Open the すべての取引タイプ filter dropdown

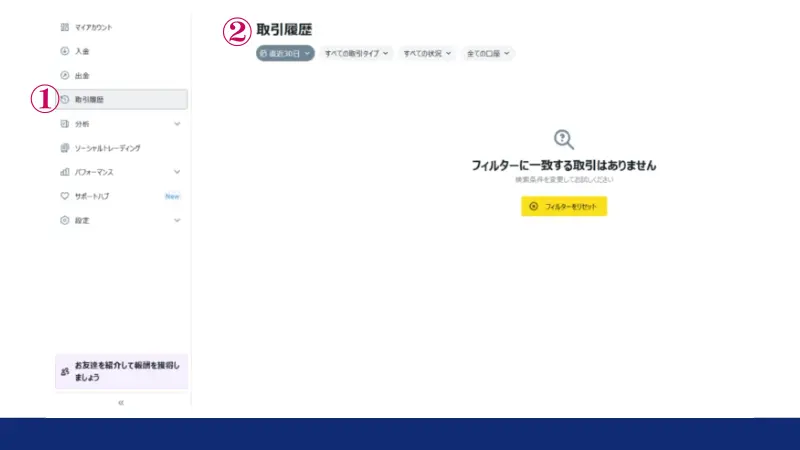point(357,53)
